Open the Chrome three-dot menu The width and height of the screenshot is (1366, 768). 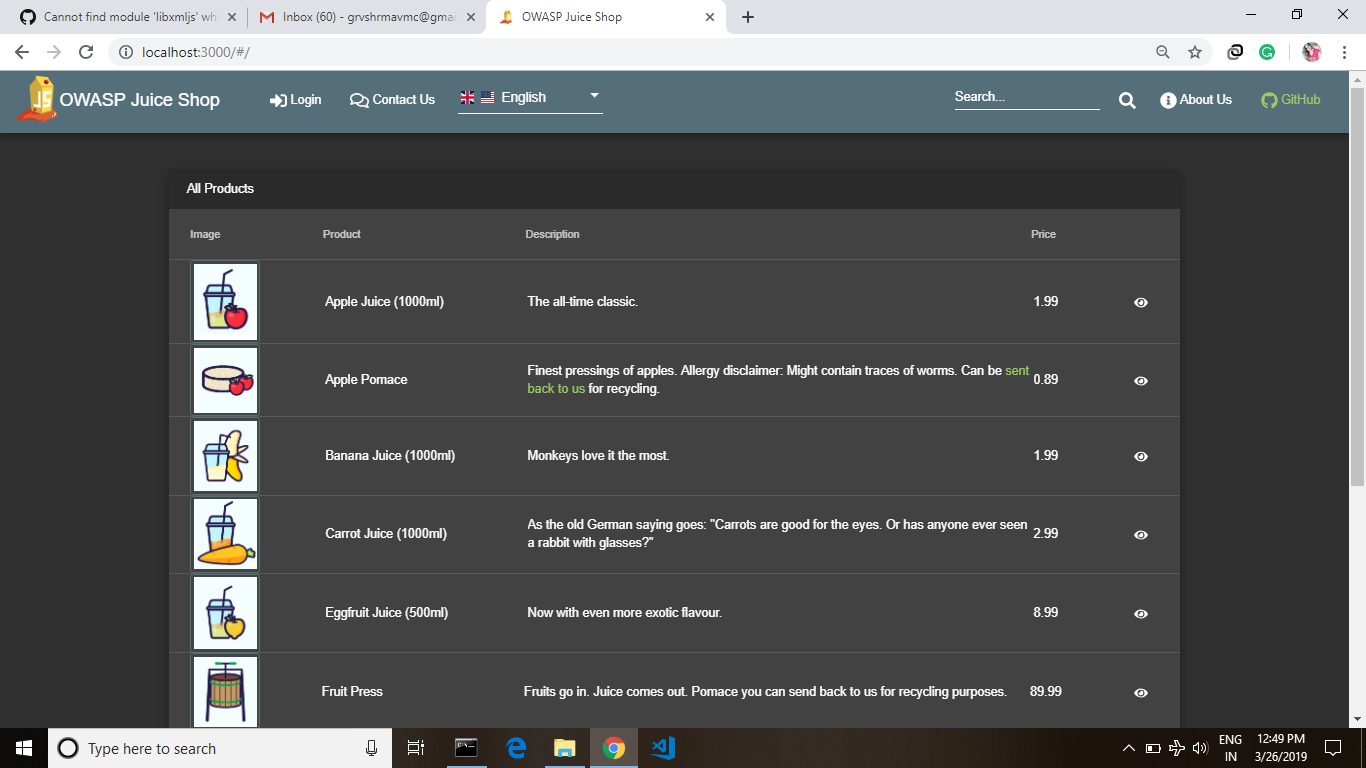pos(1343,52)
